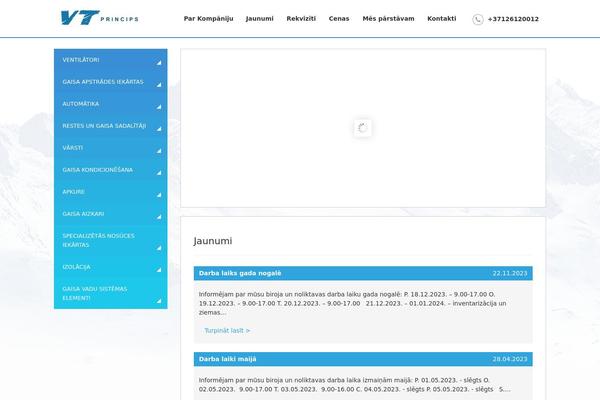Screen dimensions: 600x400
Task: Expand the Gaisa aizkari arrow
Action: pos(159,217)
